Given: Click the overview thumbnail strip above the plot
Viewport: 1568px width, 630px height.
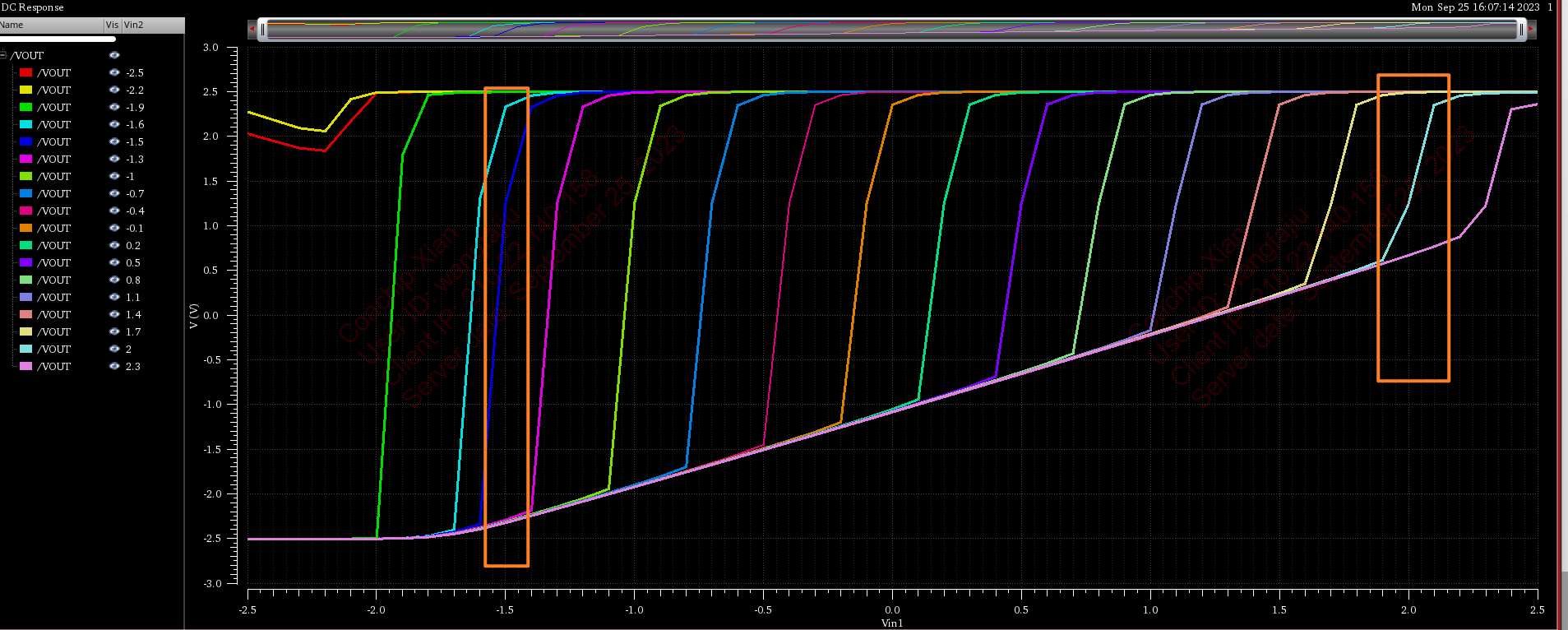Looking at the screenshot, I should click(x=892, y=30).
